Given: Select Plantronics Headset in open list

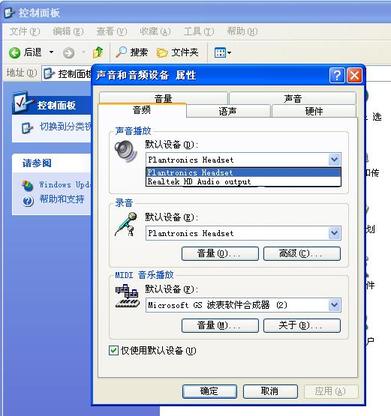Looking at the screenshot, I should [x=243, y=172].
